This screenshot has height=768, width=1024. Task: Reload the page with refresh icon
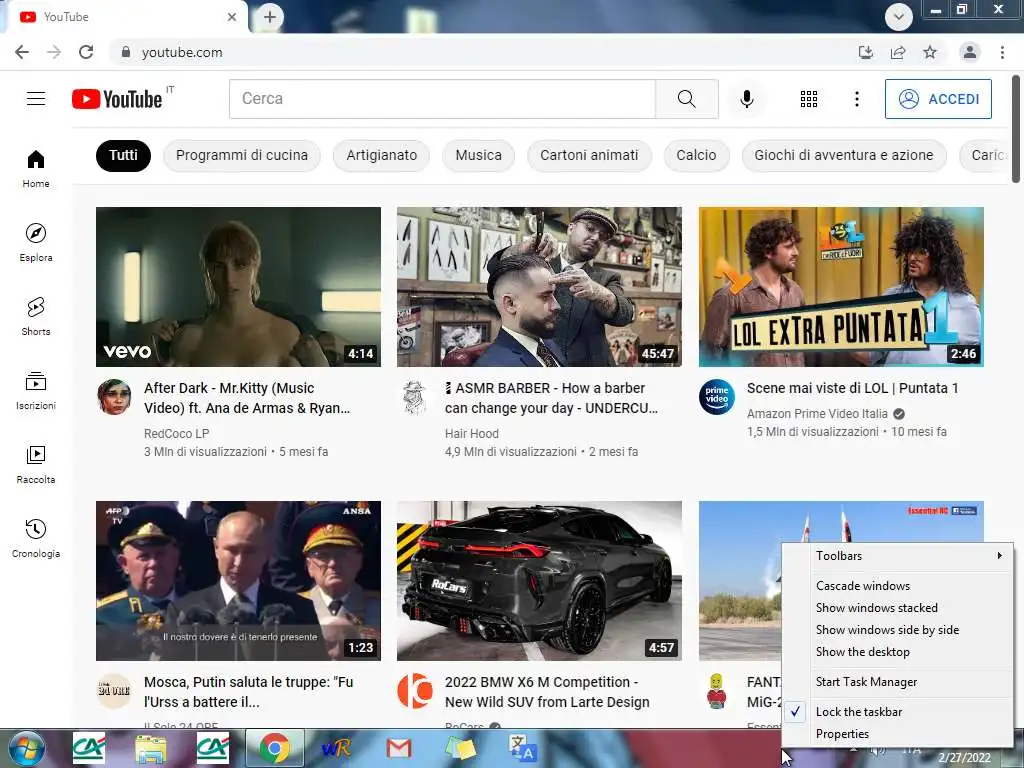click(86, 52)
